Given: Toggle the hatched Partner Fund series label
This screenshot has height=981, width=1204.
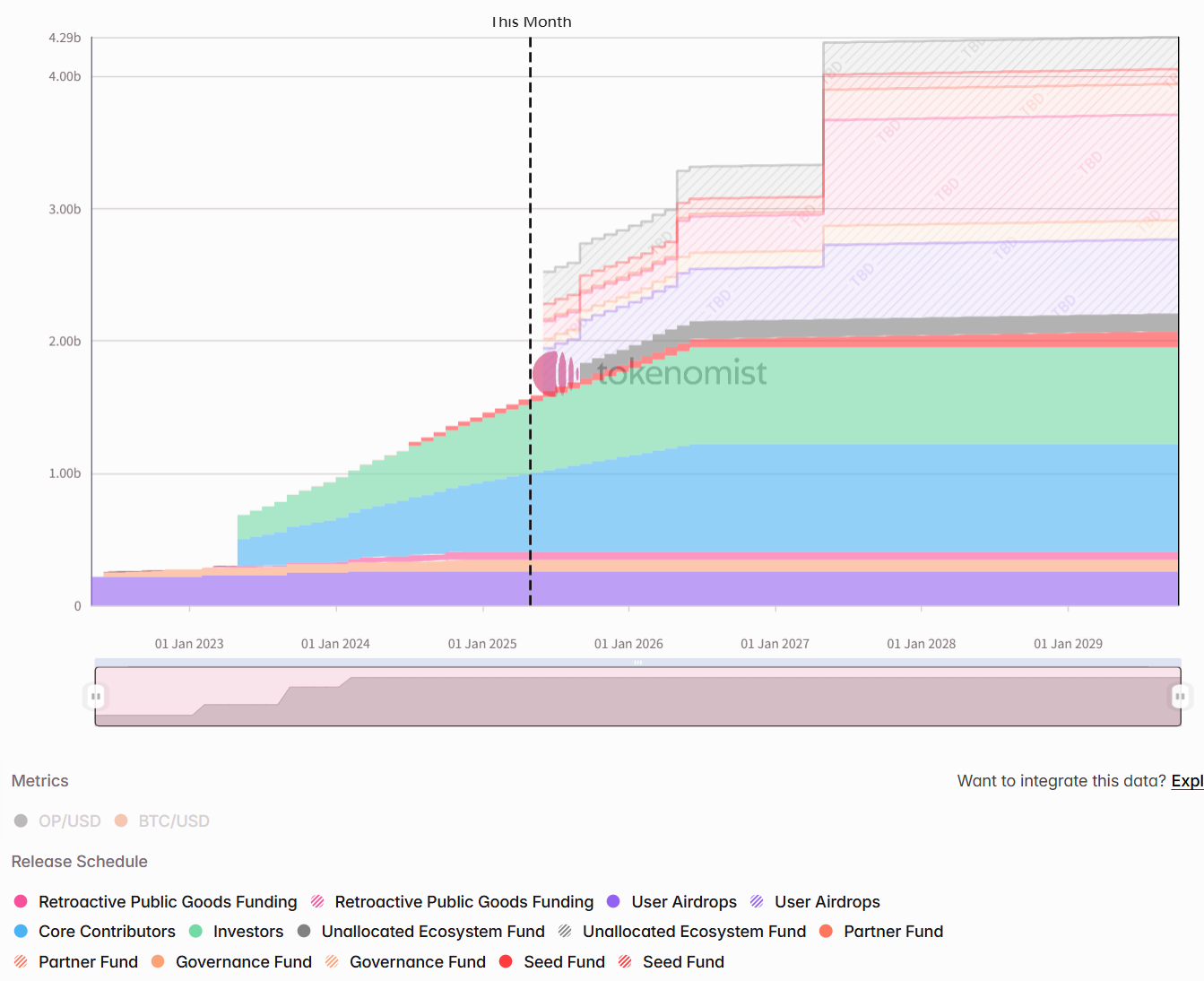Looking at the screenshot, I should (x=88, y=961).
